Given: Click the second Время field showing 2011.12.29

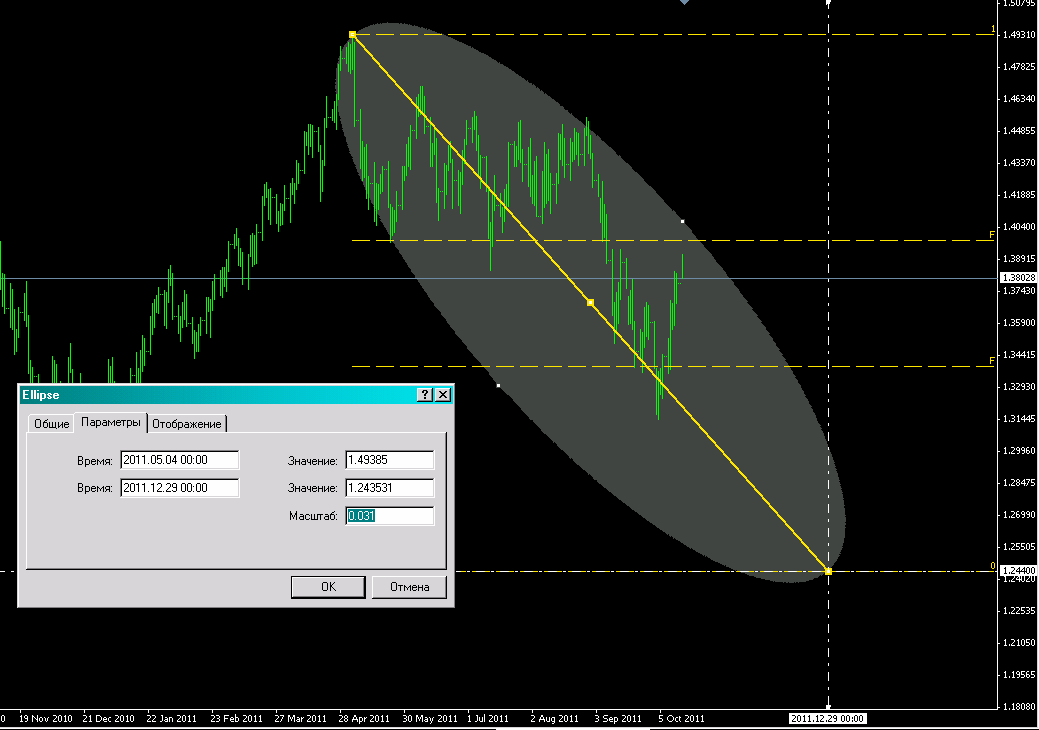Looking at the screenshot, I should [x=179, y=488].
